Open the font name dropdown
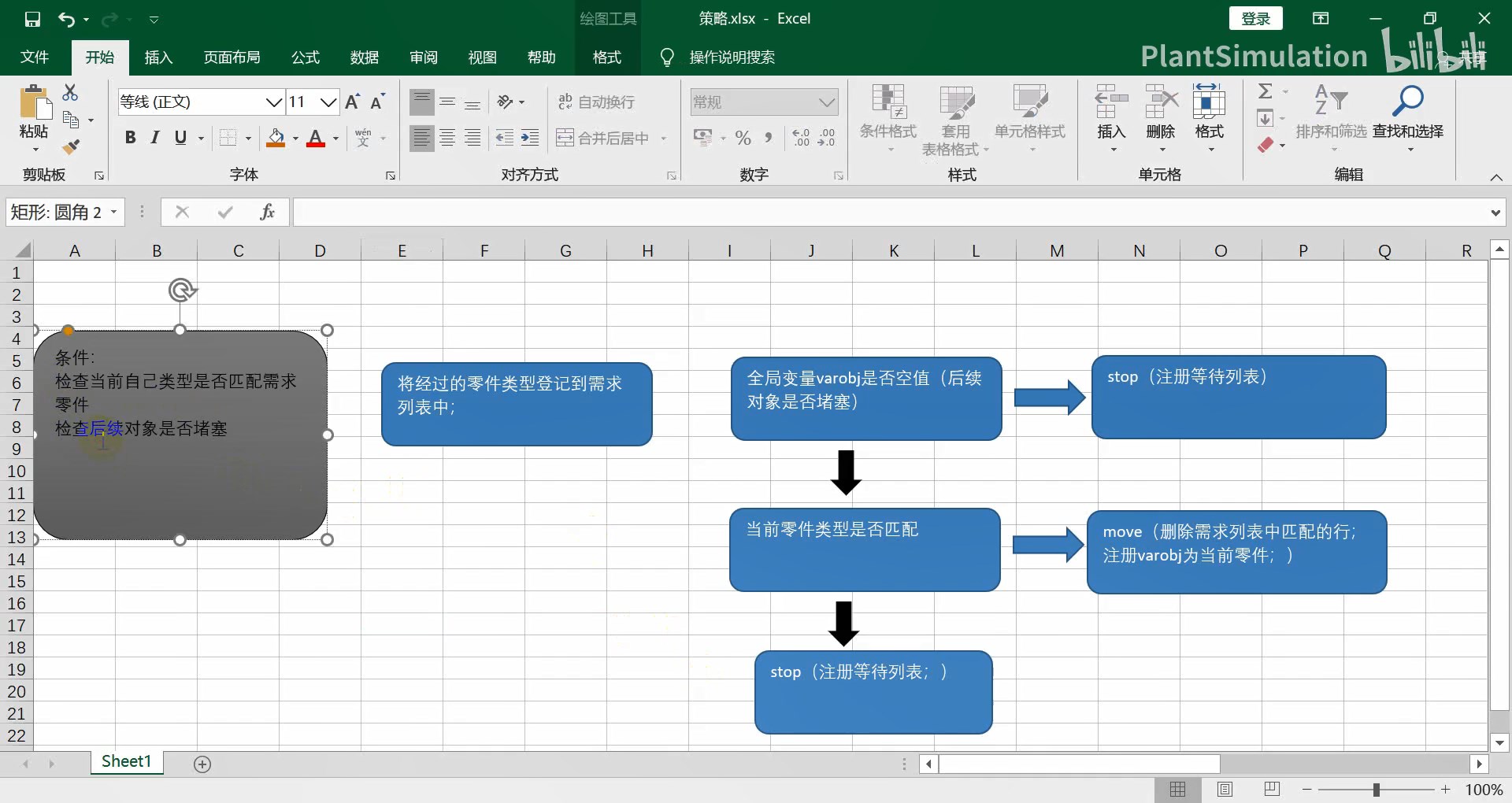The width and height of the screenshot is (1512, 803). pos(273,102)
